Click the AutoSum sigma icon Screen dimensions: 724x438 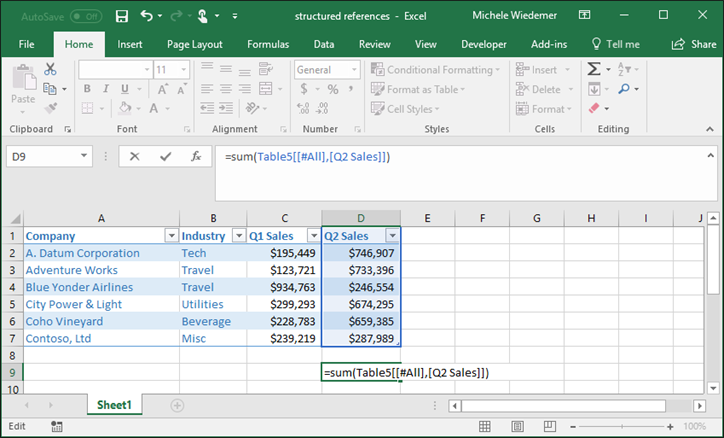(594, 69)
